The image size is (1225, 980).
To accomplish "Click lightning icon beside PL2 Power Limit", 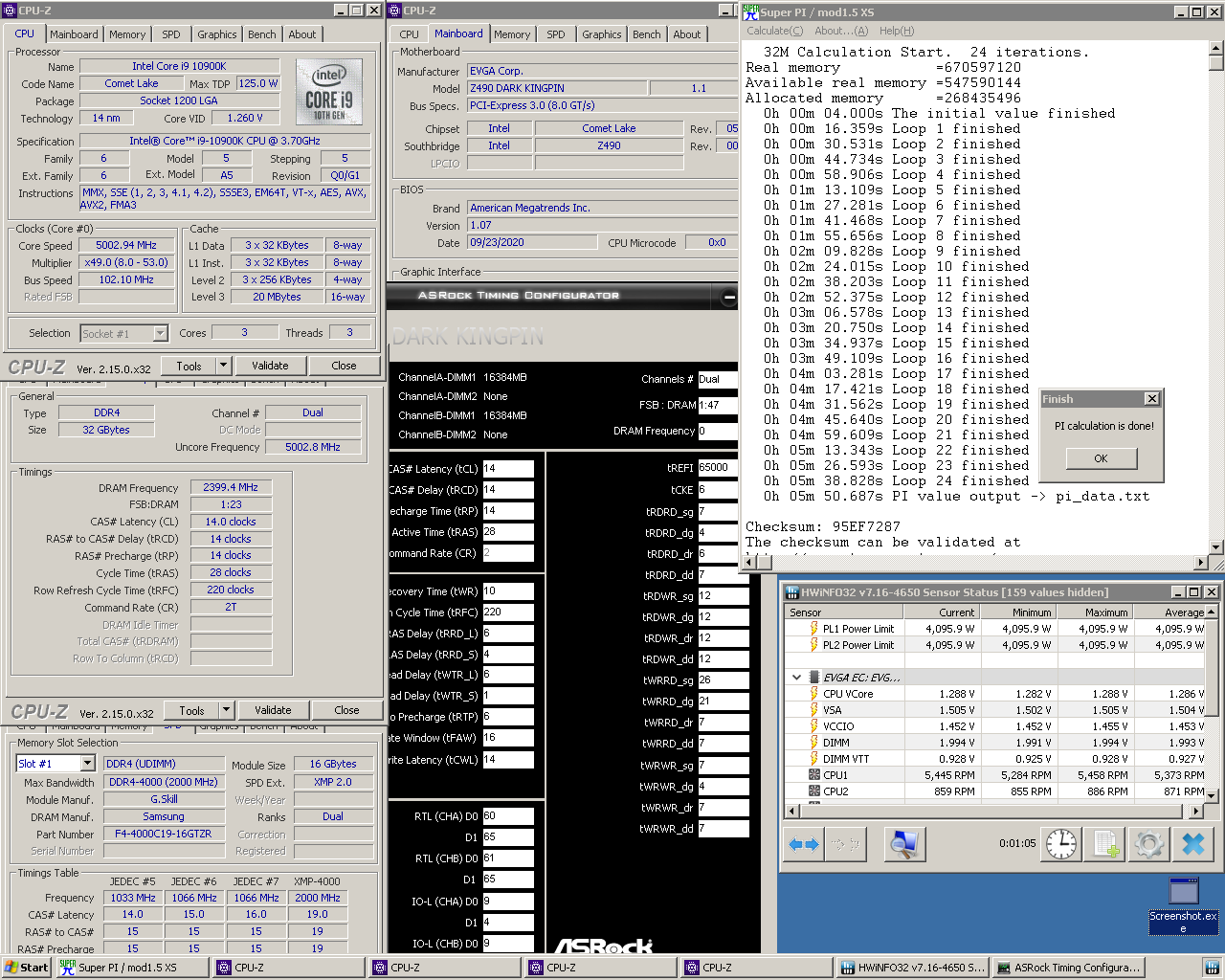I will [x=814, y=645].
